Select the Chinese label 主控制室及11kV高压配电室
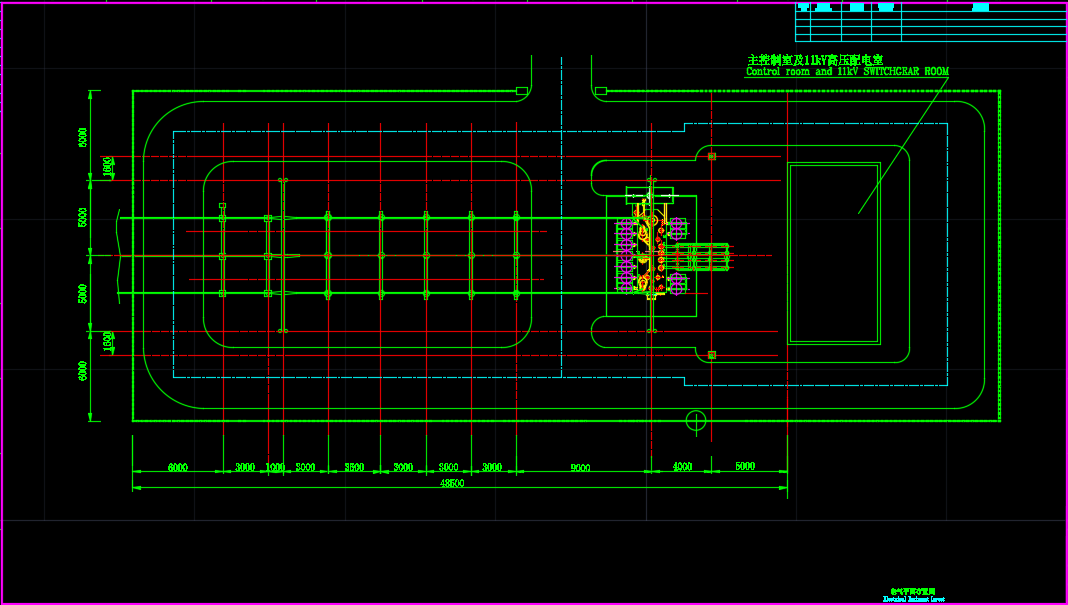 815,60
